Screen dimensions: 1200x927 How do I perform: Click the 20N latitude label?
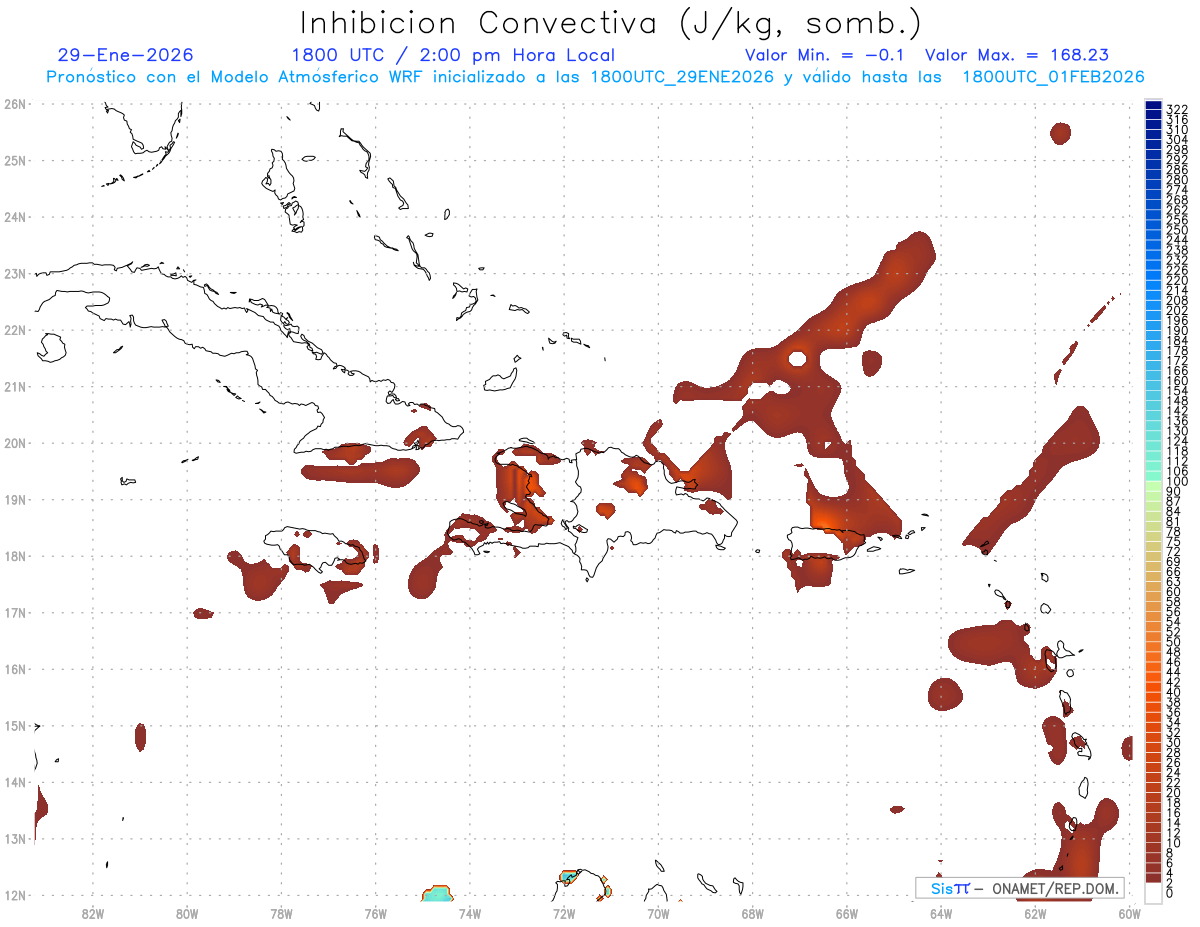pyautogui.click(x=15, y=443)
